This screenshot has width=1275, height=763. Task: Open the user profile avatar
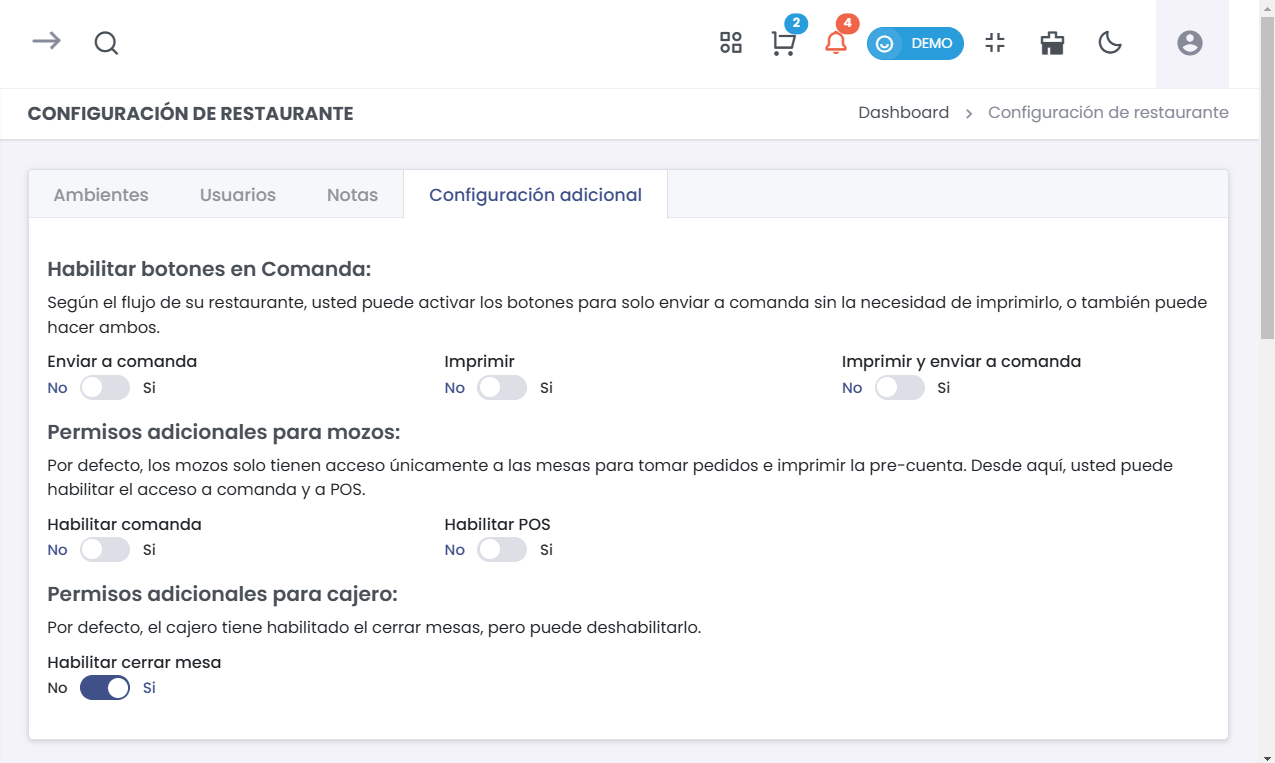pos(1190,44)
